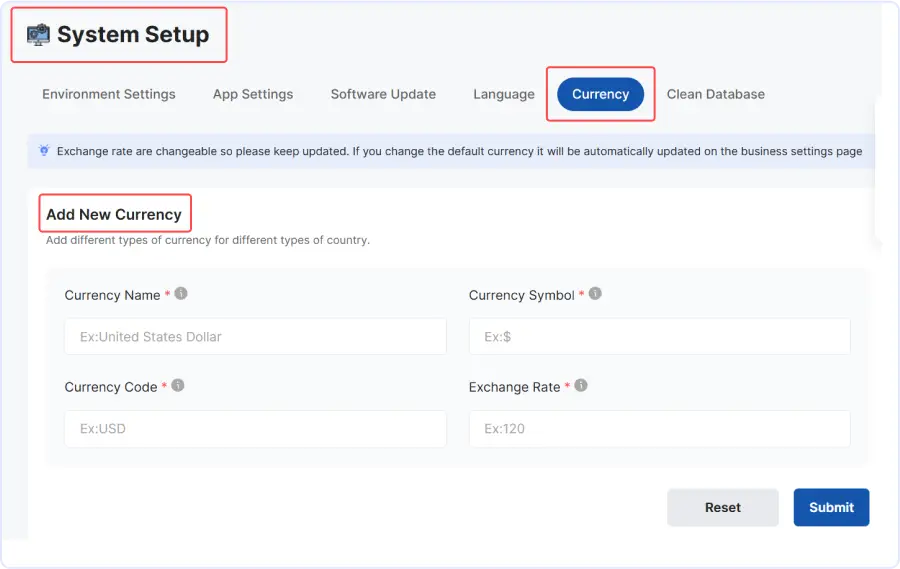Focus the Currency Name input field

pos(255,337)
